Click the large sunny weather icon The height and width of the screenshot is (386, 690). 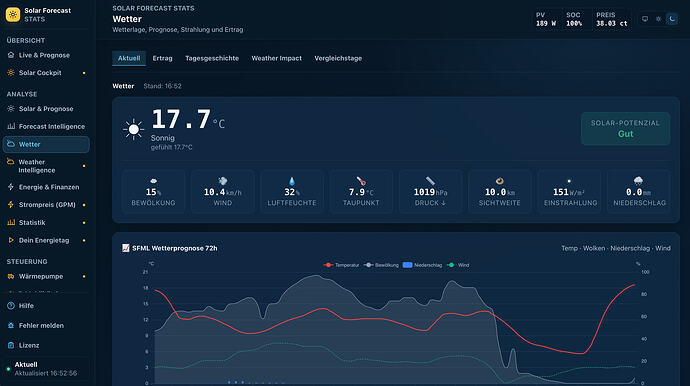(x=133, y=129)
